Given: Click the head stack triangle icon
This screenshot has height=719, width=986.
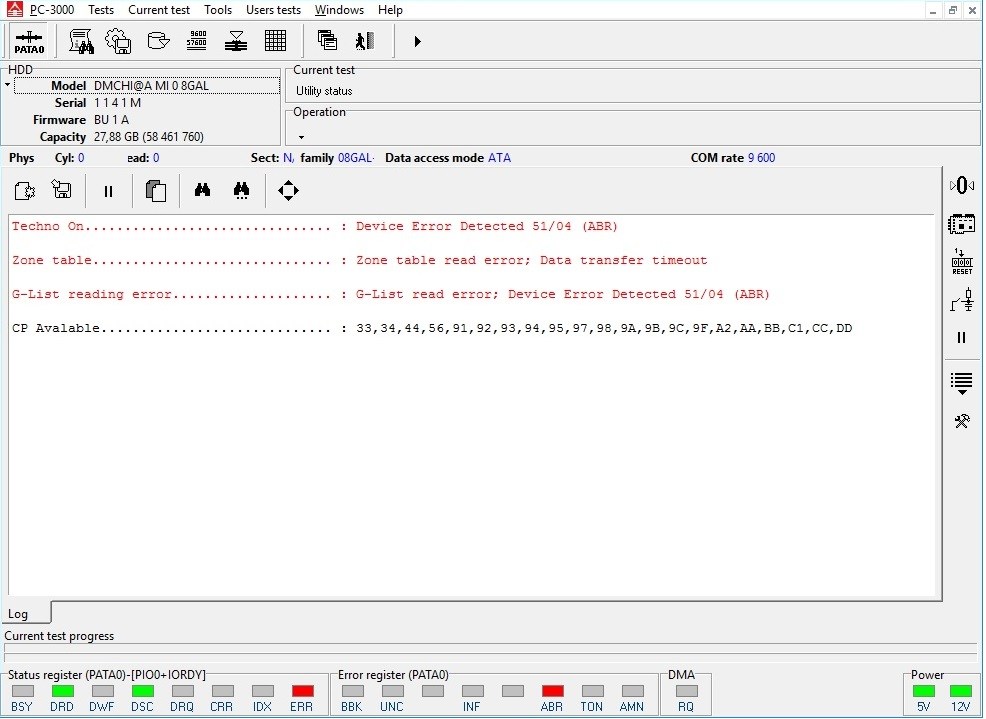Looking at the screenshot, I should pyautogui.click(x=236, y=42).
